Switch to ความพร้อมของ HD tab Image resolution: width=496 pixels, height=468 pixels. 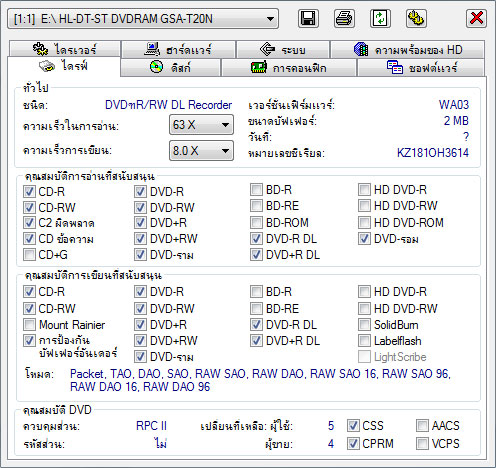point(407,49)
